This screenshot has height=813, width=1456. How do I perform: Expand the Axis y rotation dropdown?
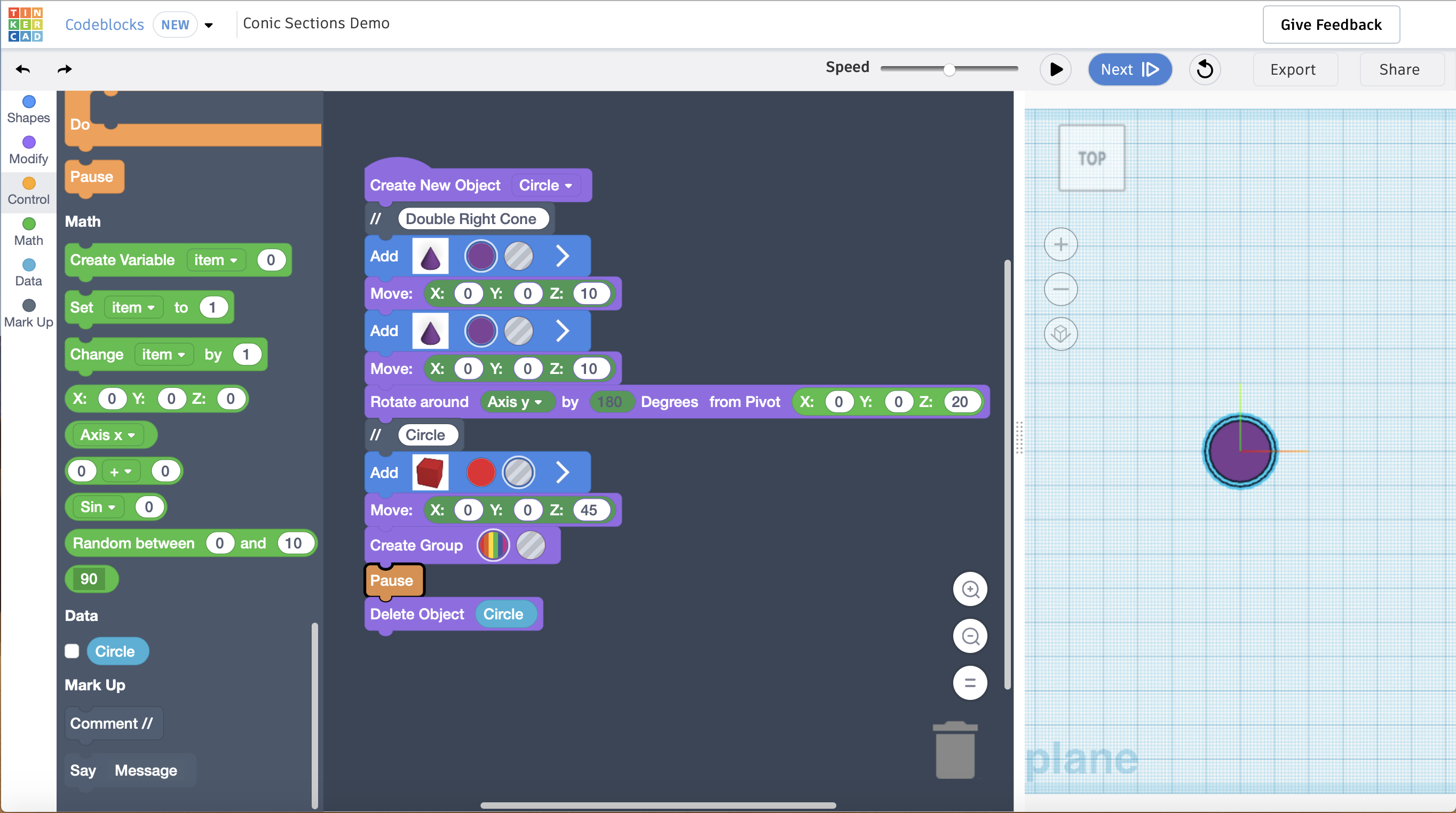[513, 401]
